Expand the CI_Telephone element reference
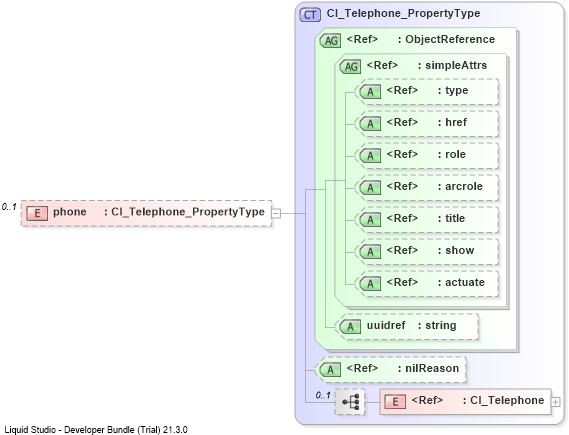This screenshot has height=435, width=569. point(555,402)
